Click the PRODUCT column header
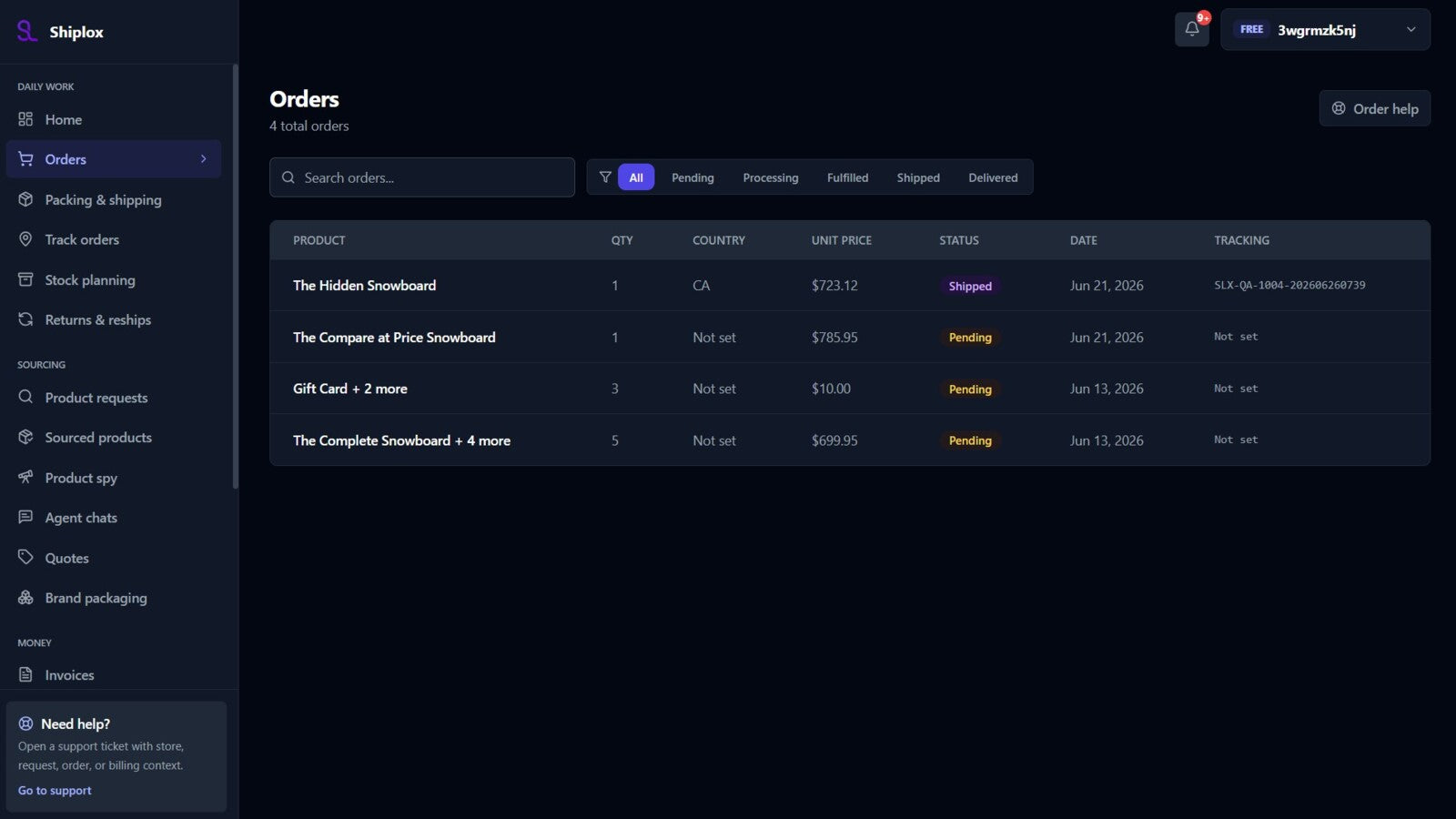 [319, 240]
